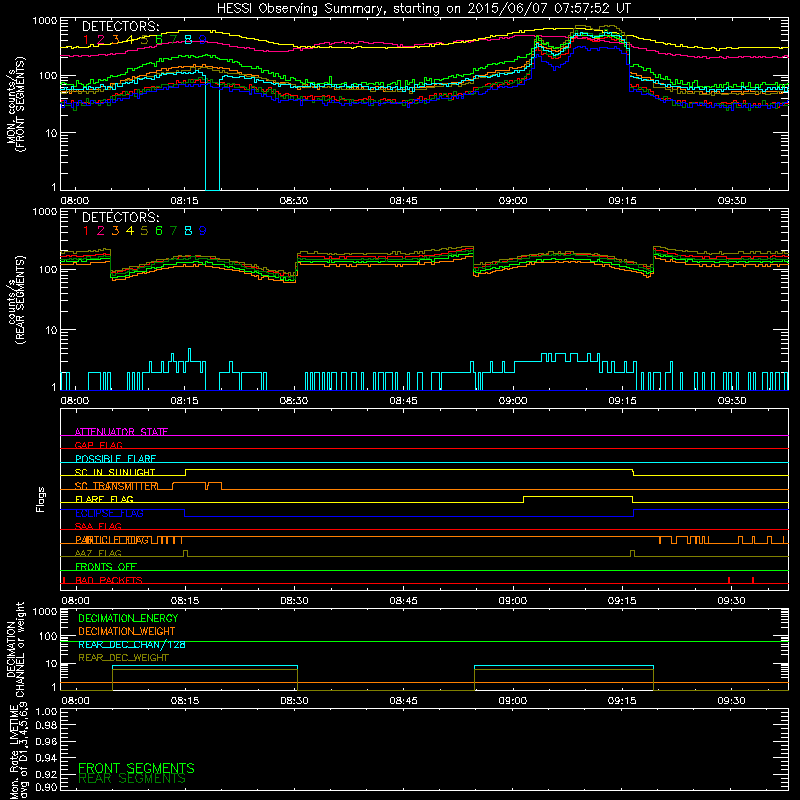Viewport: 800px width, 800px height.
Task: Click the FRONT SEGMENTS counts/s y-axis title
Action: pos(16,104)
